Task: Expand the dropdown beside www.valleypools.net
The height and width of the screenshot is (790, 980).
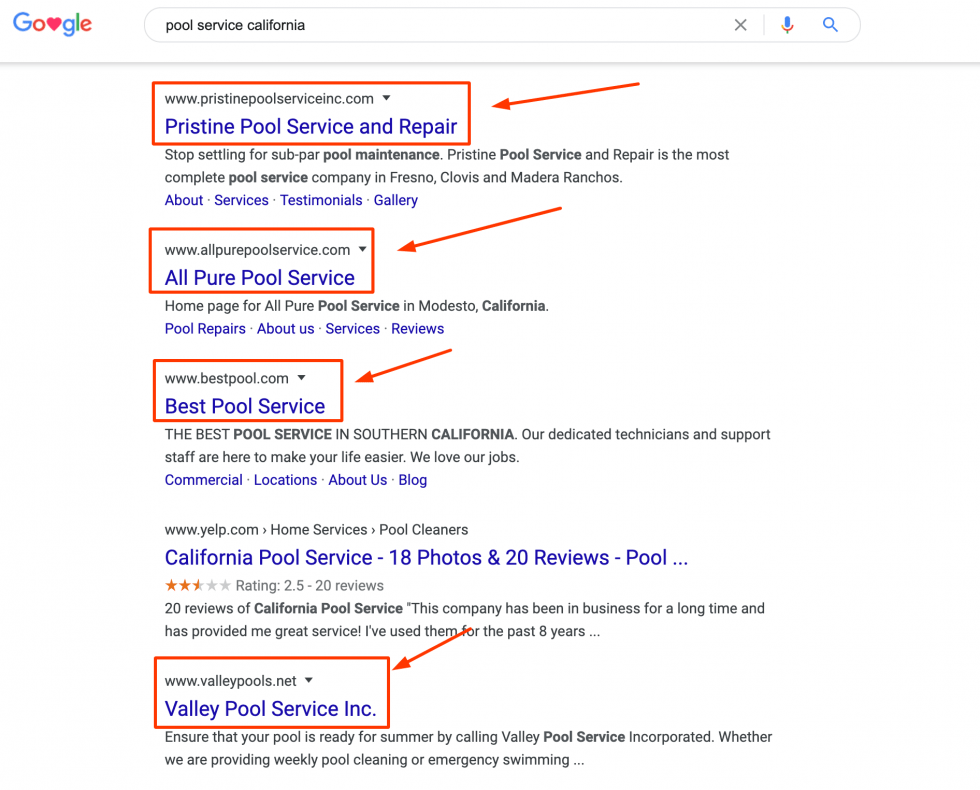Action: pyautogui.click(x=308, y=680)
